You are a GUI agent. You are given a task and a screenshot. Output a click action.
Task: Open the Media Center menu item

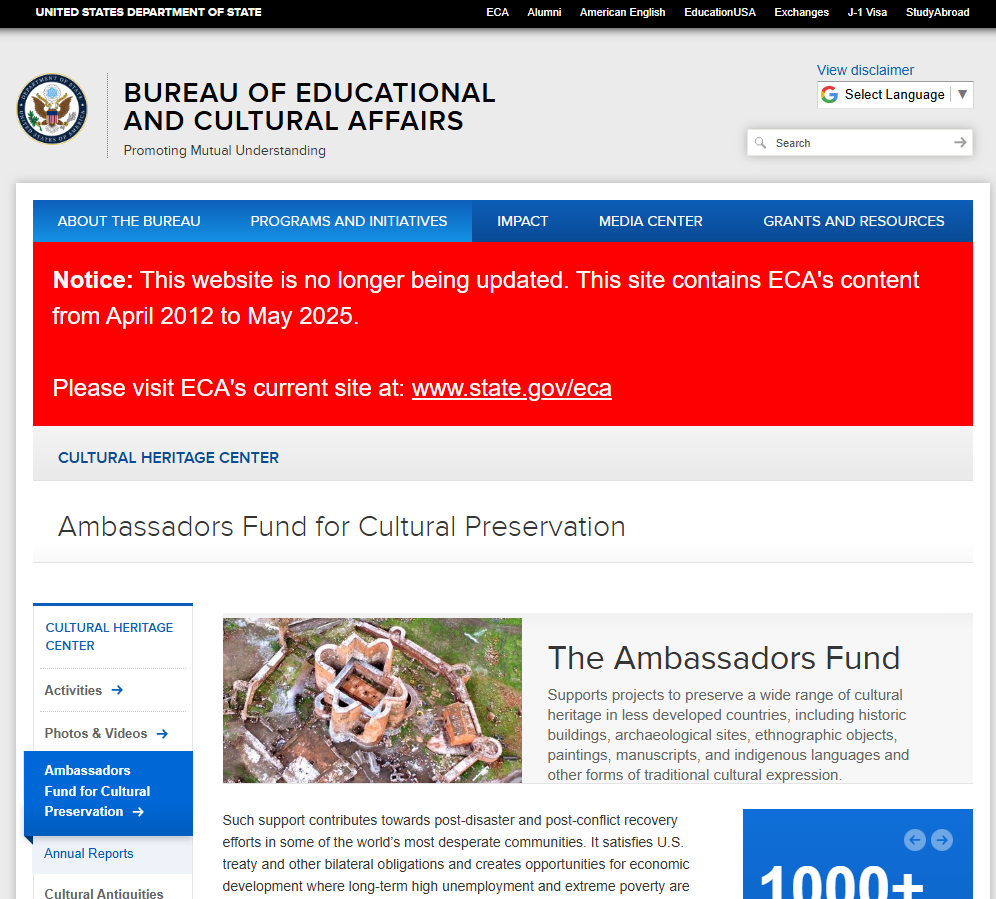(650, 221)
